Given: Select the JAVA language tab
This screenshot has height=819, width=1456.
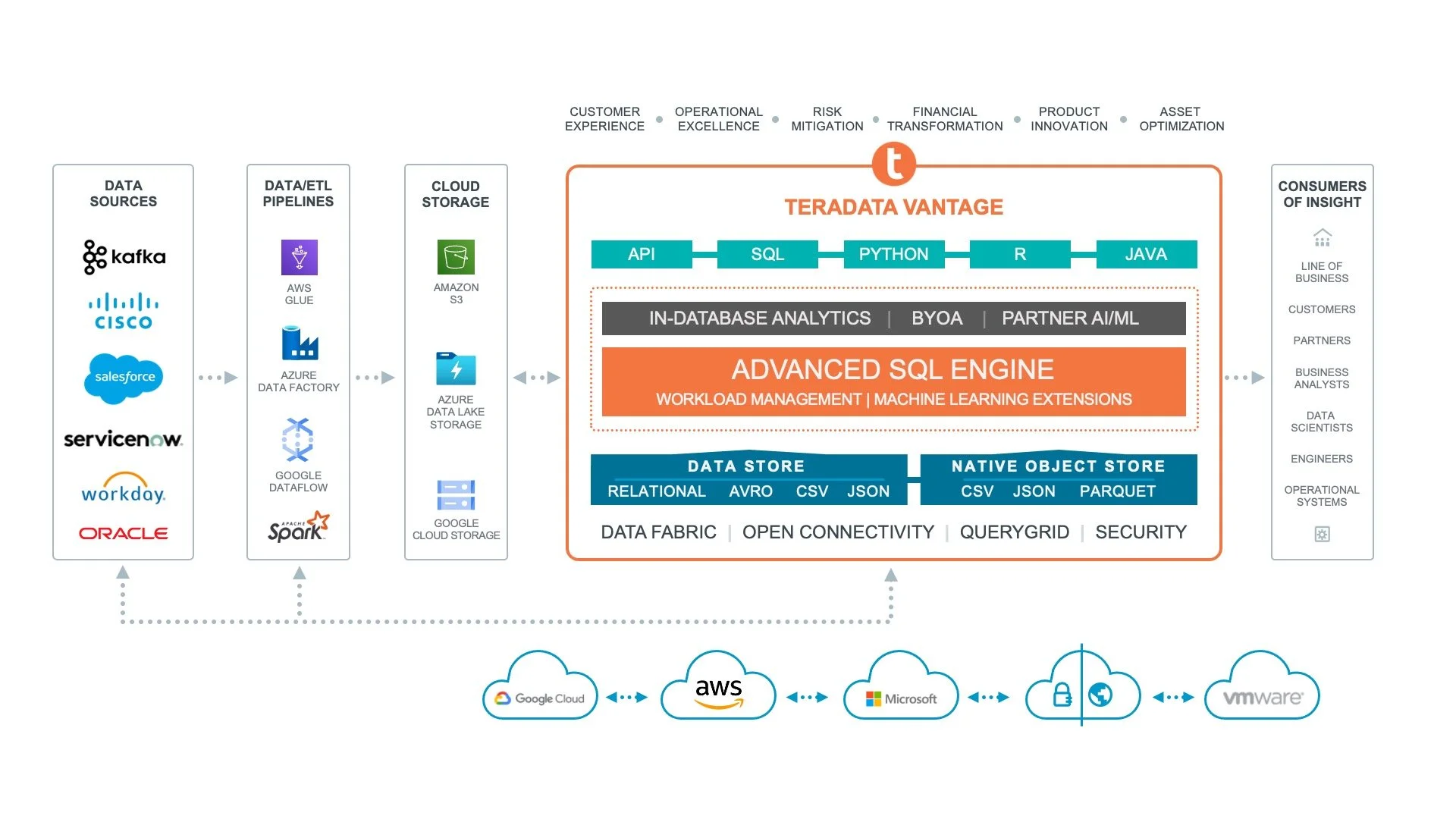Looking at the screenshot, I should tap(1146, 254).
